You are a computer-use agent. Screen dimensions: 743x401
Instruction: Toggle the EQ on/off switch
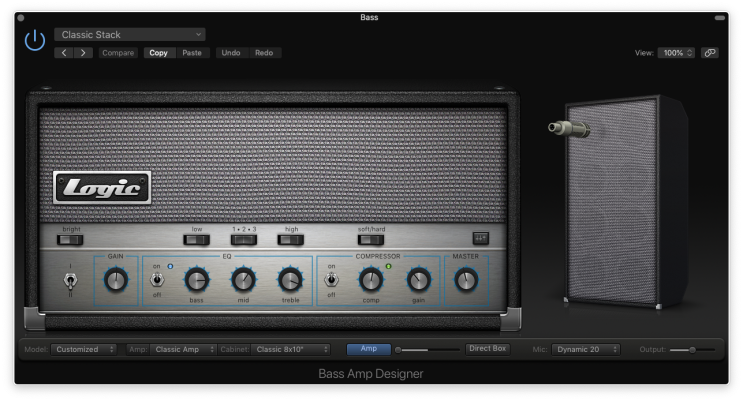click(159, 281)
